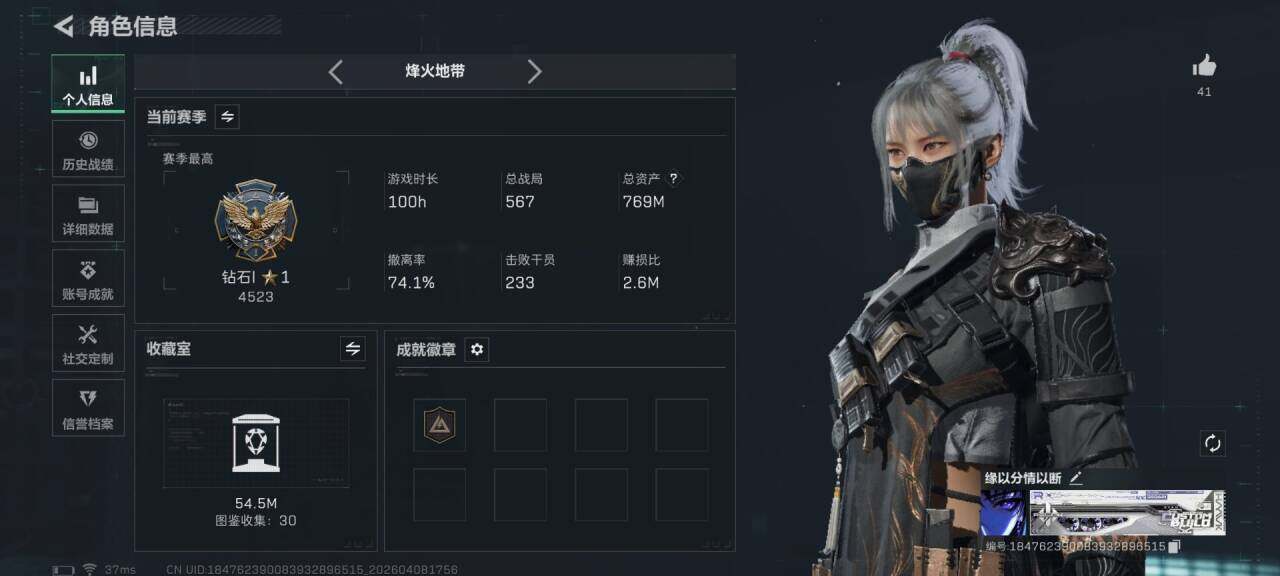This screenshot has height=576, width=1280.
Task: Switch to the 详细数据 tab
Action: point(88,214)
